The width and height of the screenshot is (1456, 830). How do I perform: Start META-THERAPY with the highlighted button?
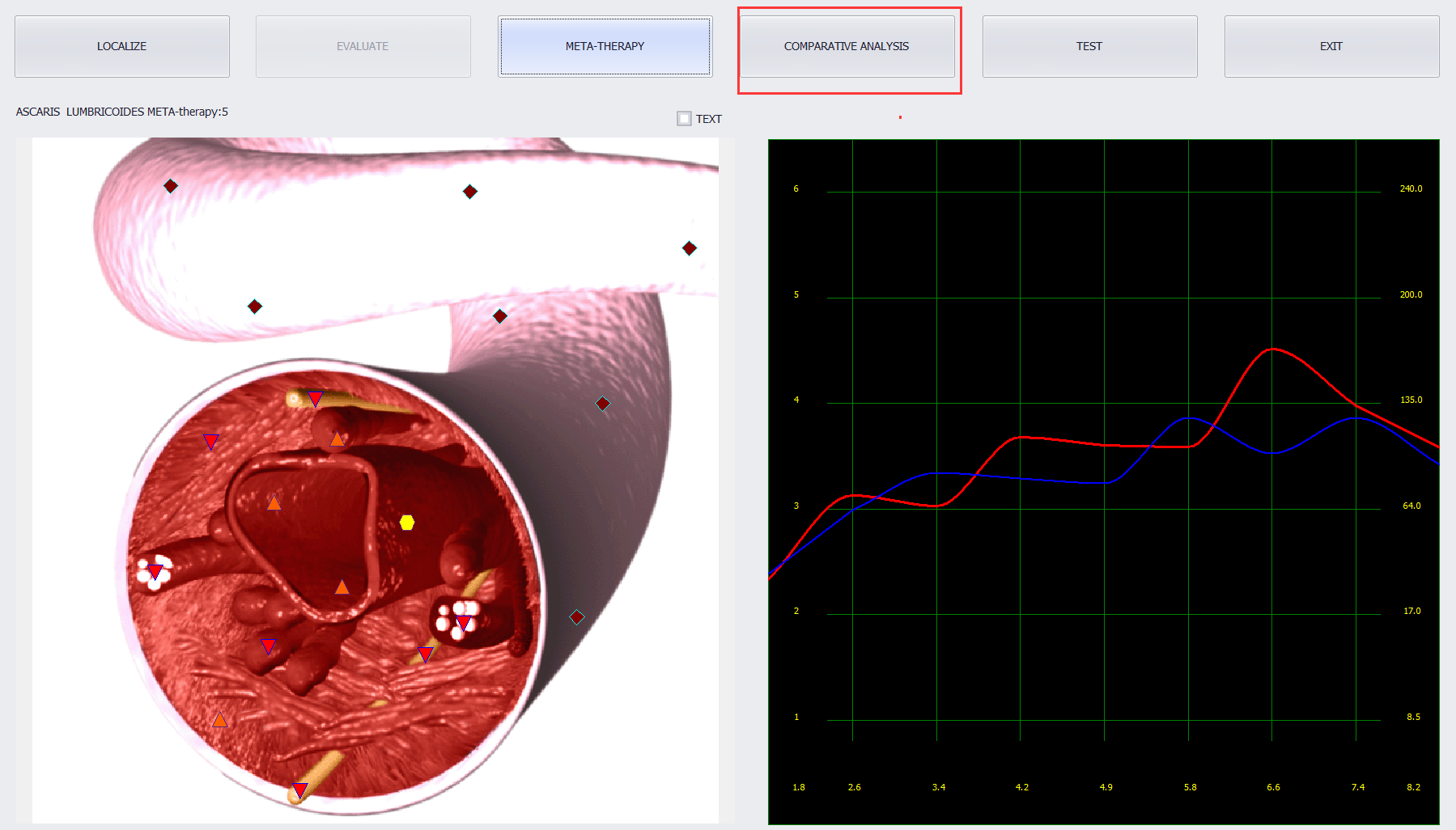[605, 46]
